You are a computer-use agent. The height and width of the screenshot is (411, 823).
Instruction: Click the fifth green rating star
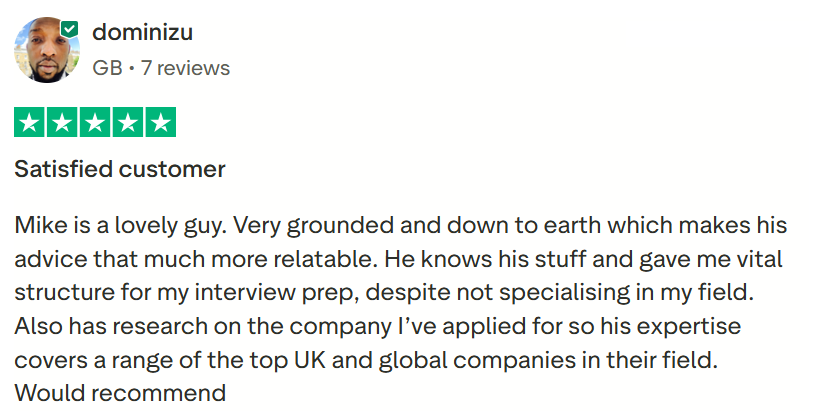(160, 122)
